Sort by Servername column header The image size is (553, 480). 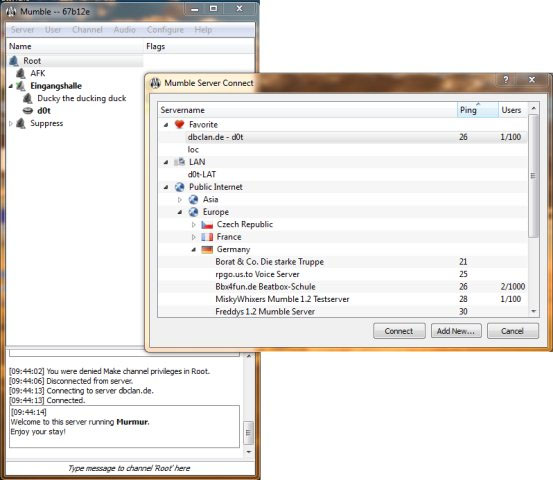click(x=307, y=110)
